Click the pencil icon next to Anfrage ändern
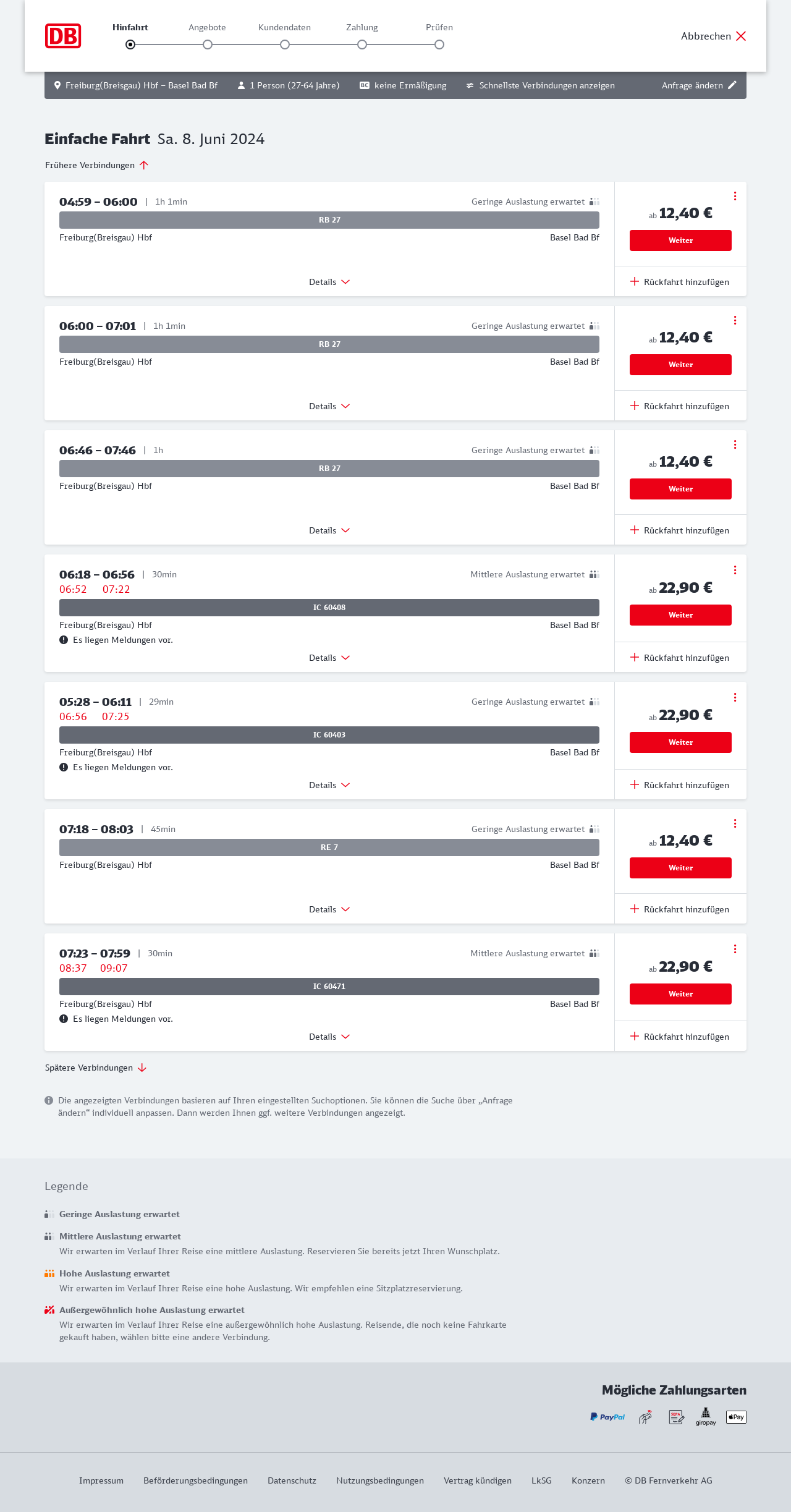Image resolution: width=791 pixels, height=1512 pixels. click(x=732, y=85)
